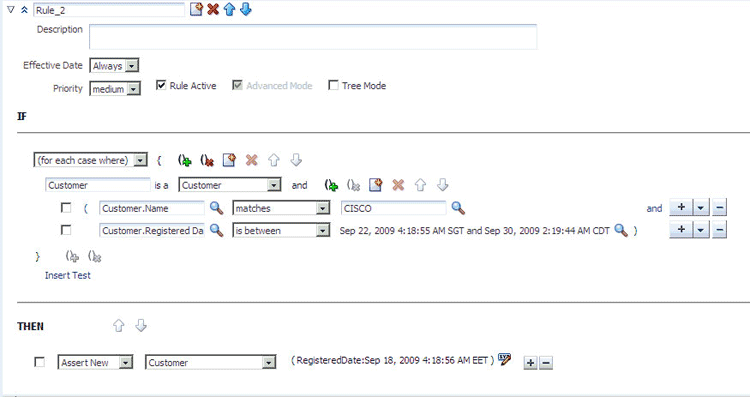Click the Sep 22, 2009 date range text
The width and height of the screenshot is (750, 397).
click(474, 231)
